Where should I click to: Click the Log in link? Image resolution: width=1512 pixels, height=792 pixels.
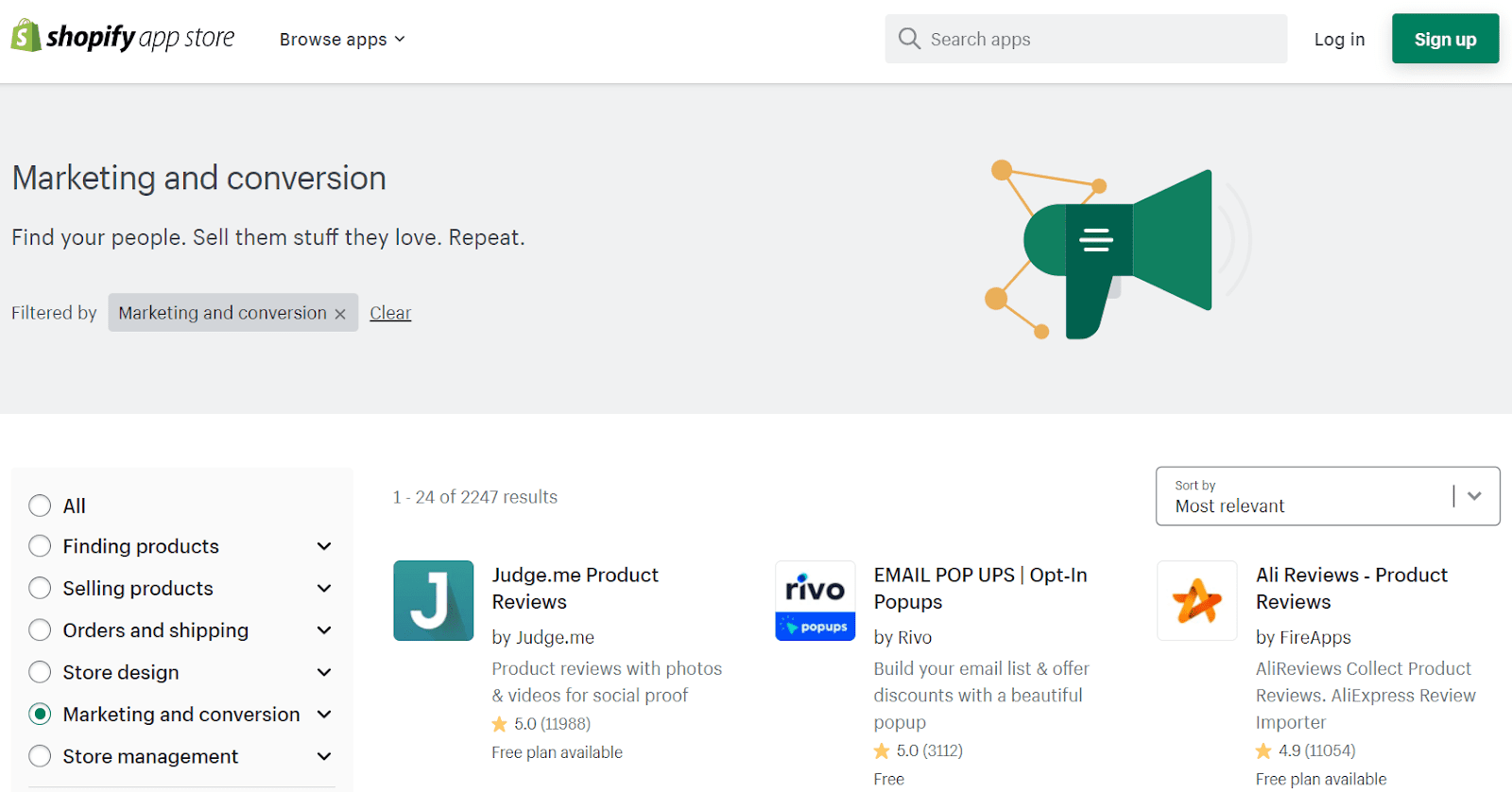pos(1339,39)
